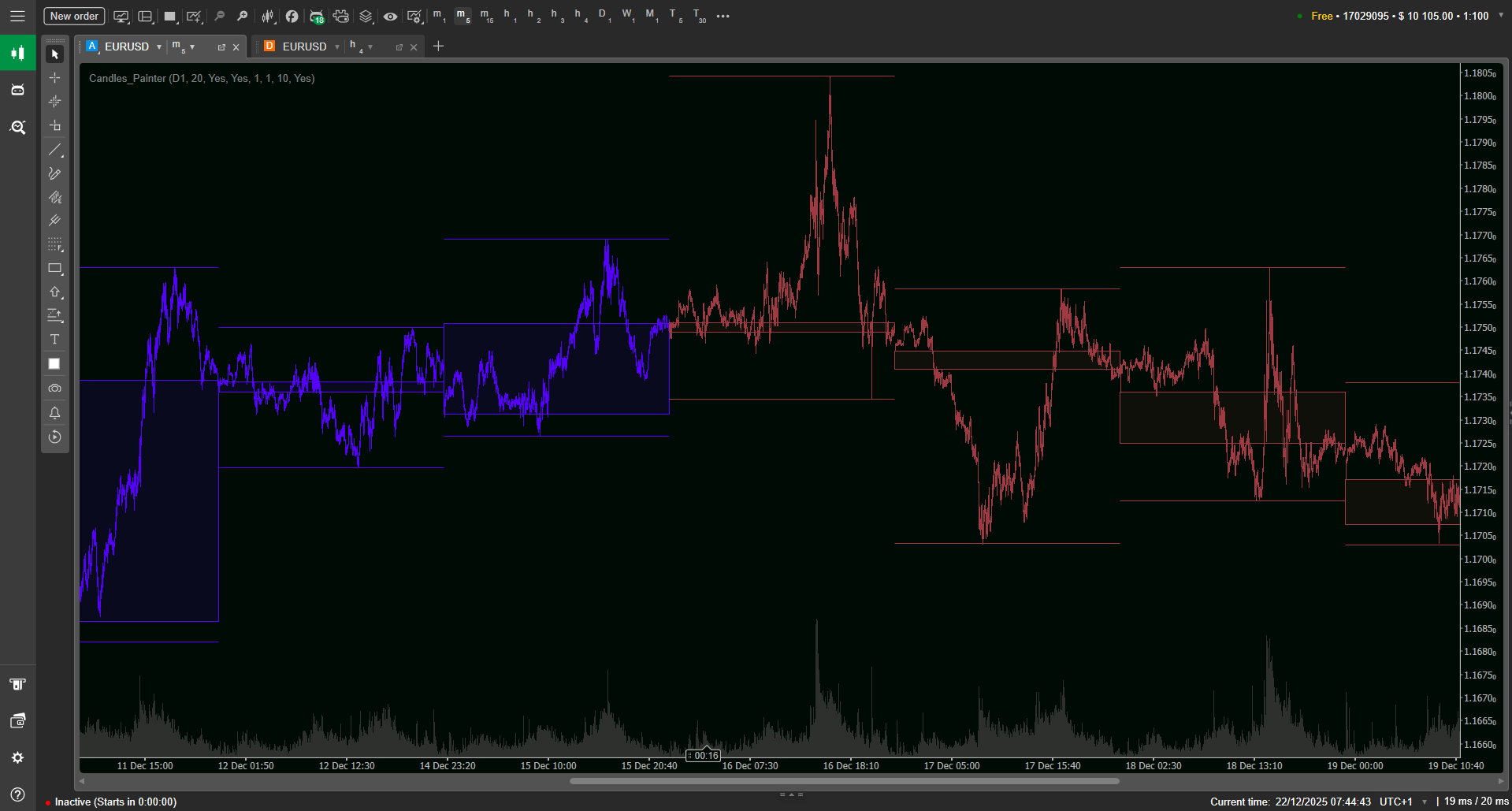Open the hamburger main menu
Image resolution: width=1512 pixels, height=811 pixels.
[x=17, y=15]
